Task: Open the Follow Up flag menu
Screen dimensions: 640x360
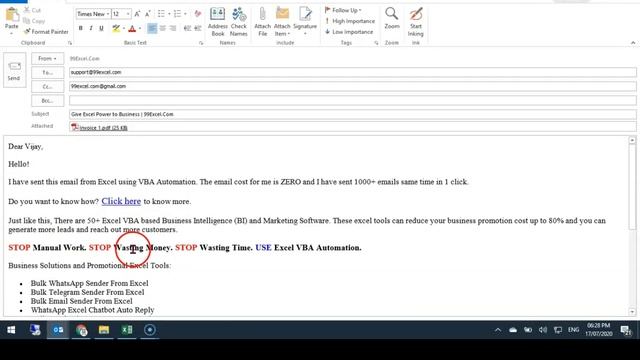Action: pyautogui.click(x=343, y=10)
